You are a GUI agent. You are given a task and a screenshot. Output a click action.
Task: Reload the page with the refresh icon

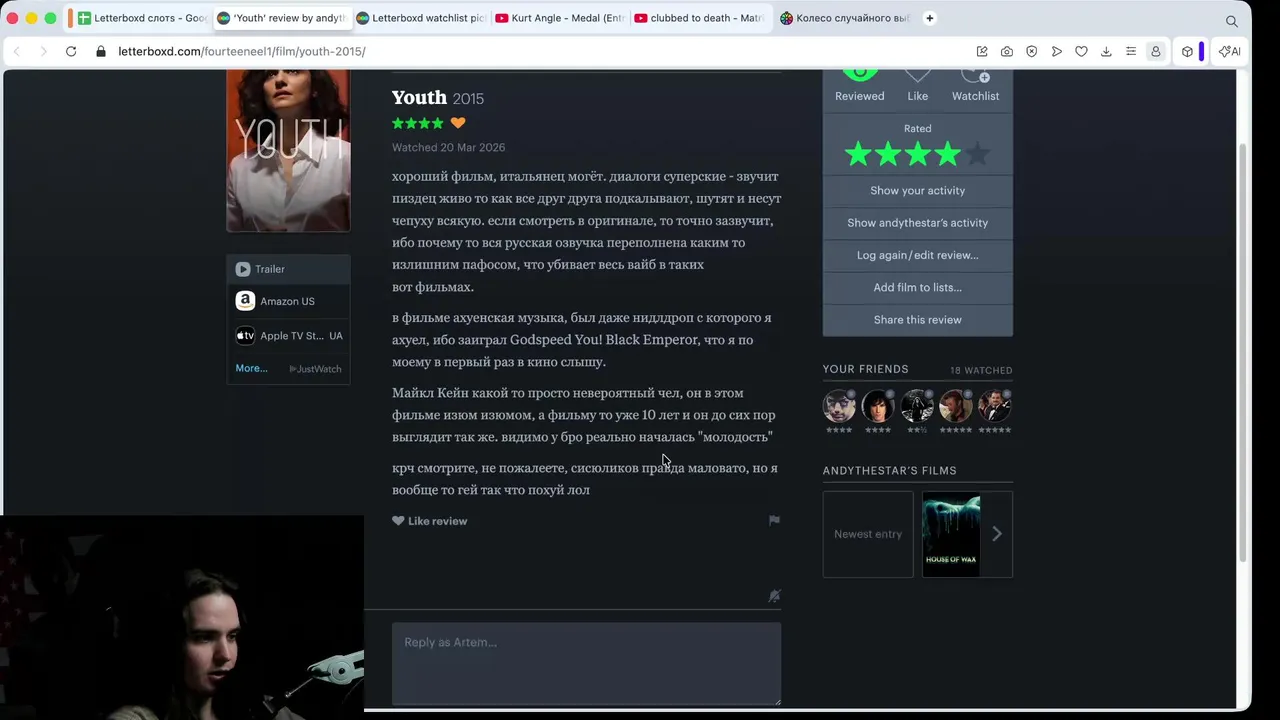[71, 51]
